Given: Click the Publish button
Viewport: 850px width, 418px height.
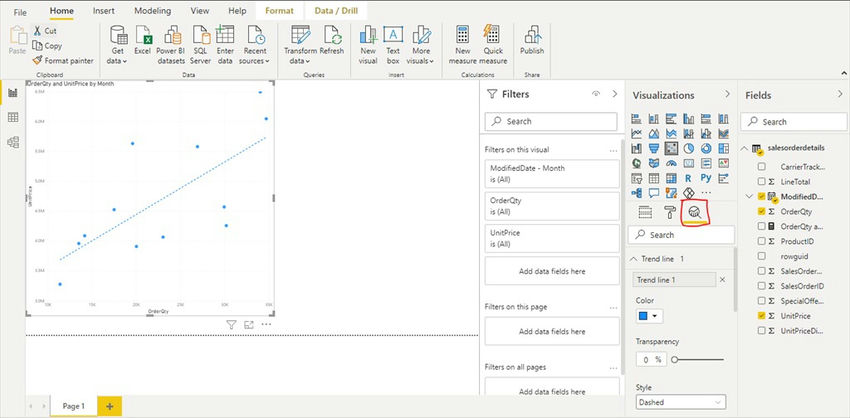Looking at the screenshot, I should pos(532,41).
